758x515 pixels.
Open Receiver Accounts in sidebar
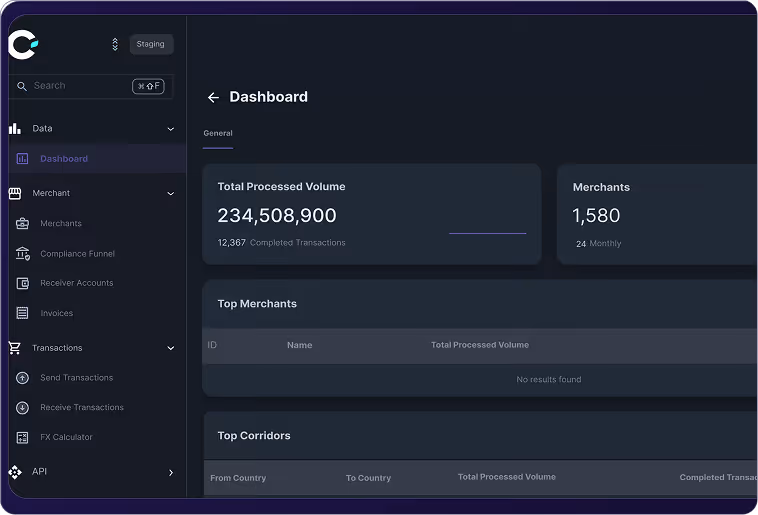[77, 283]
